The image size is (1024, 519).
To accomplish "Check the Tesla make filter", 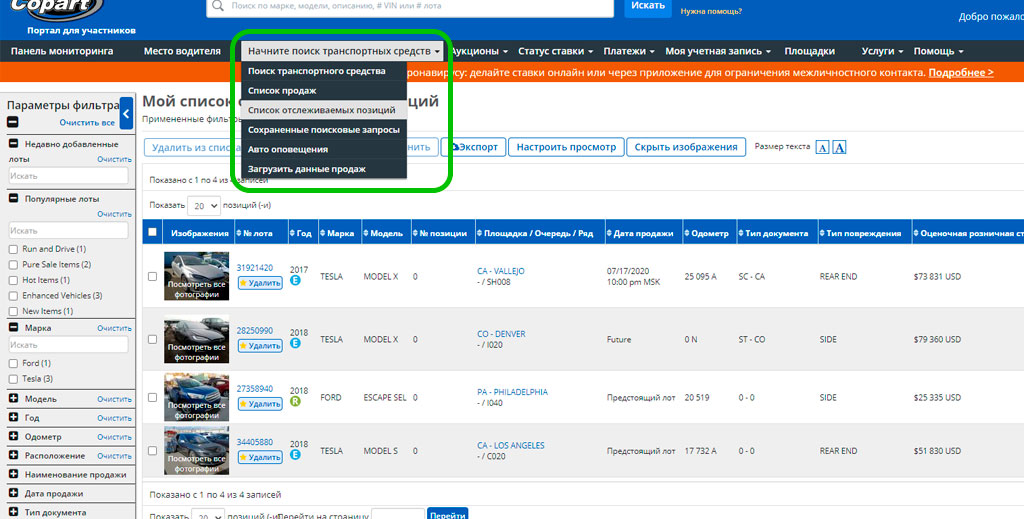I will click(x=13, y=379).
